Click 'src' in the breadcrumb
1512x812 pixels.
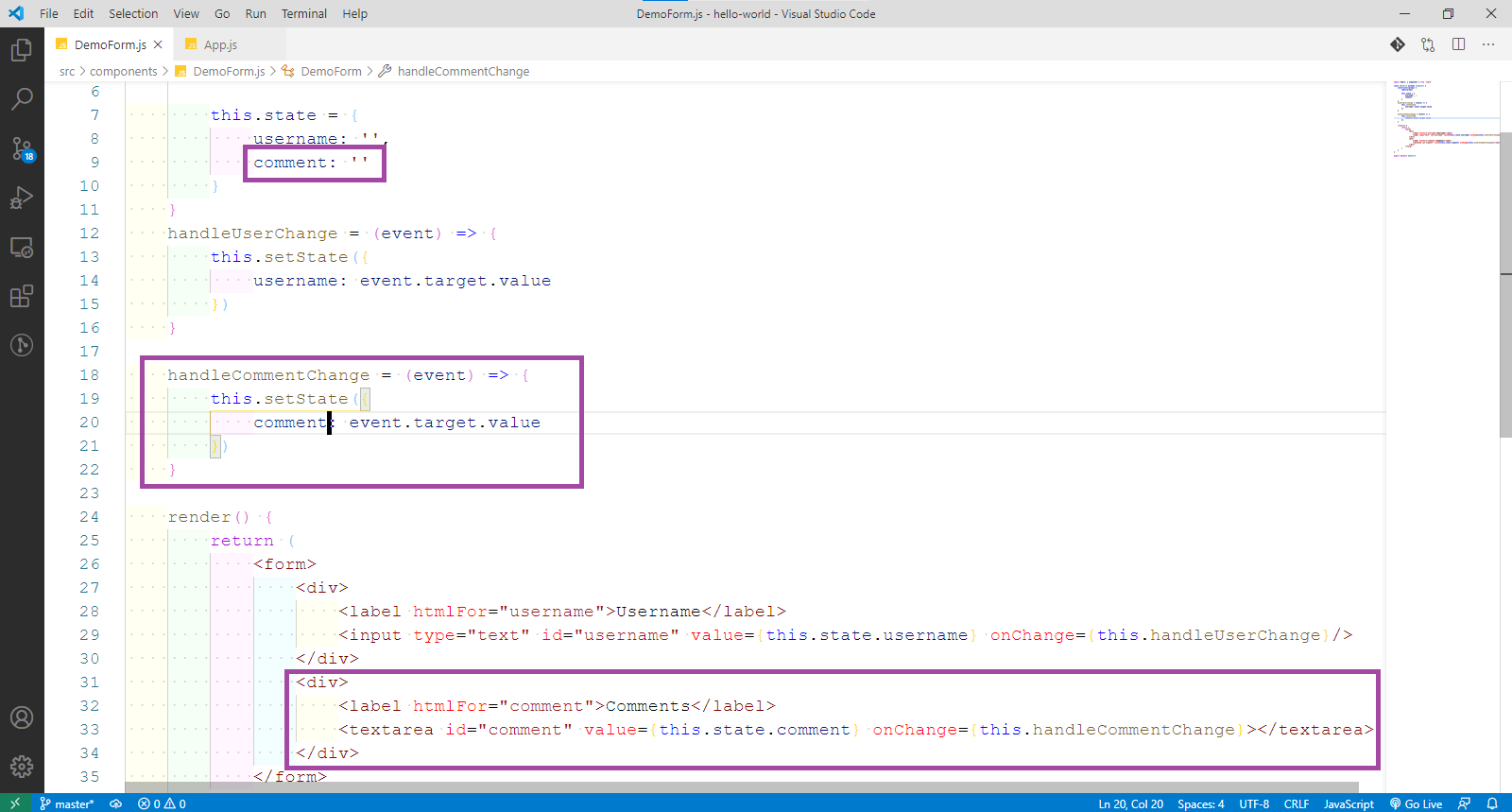coord(67,71)
